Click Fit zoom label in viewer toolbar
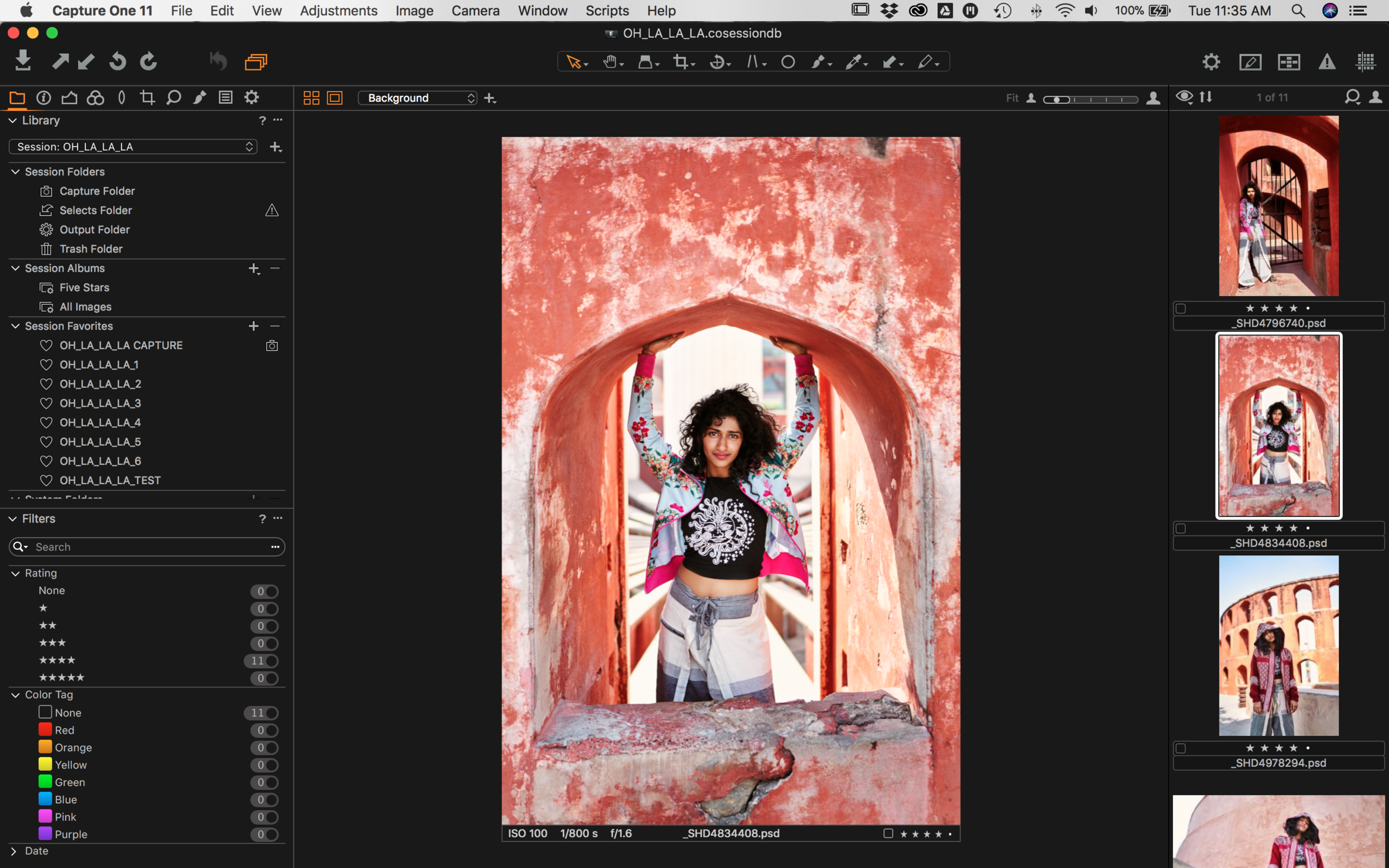This screenshot has width=1389, height=868. [1012, 98]
